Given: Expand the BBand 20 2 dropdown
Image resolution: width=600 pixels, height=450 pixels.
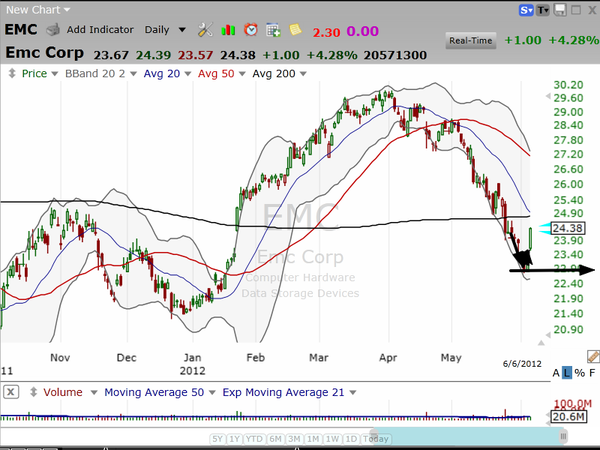Looking at the screenshot, I should coord(133,73).
